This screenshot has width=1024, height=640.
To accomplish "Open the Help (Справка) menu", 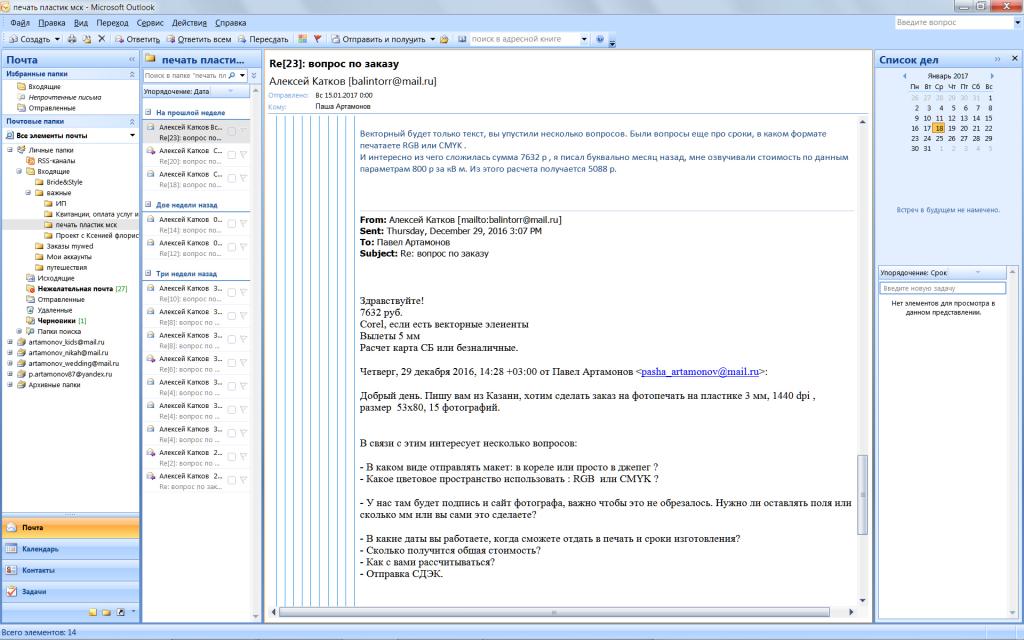I will point(231,23).
